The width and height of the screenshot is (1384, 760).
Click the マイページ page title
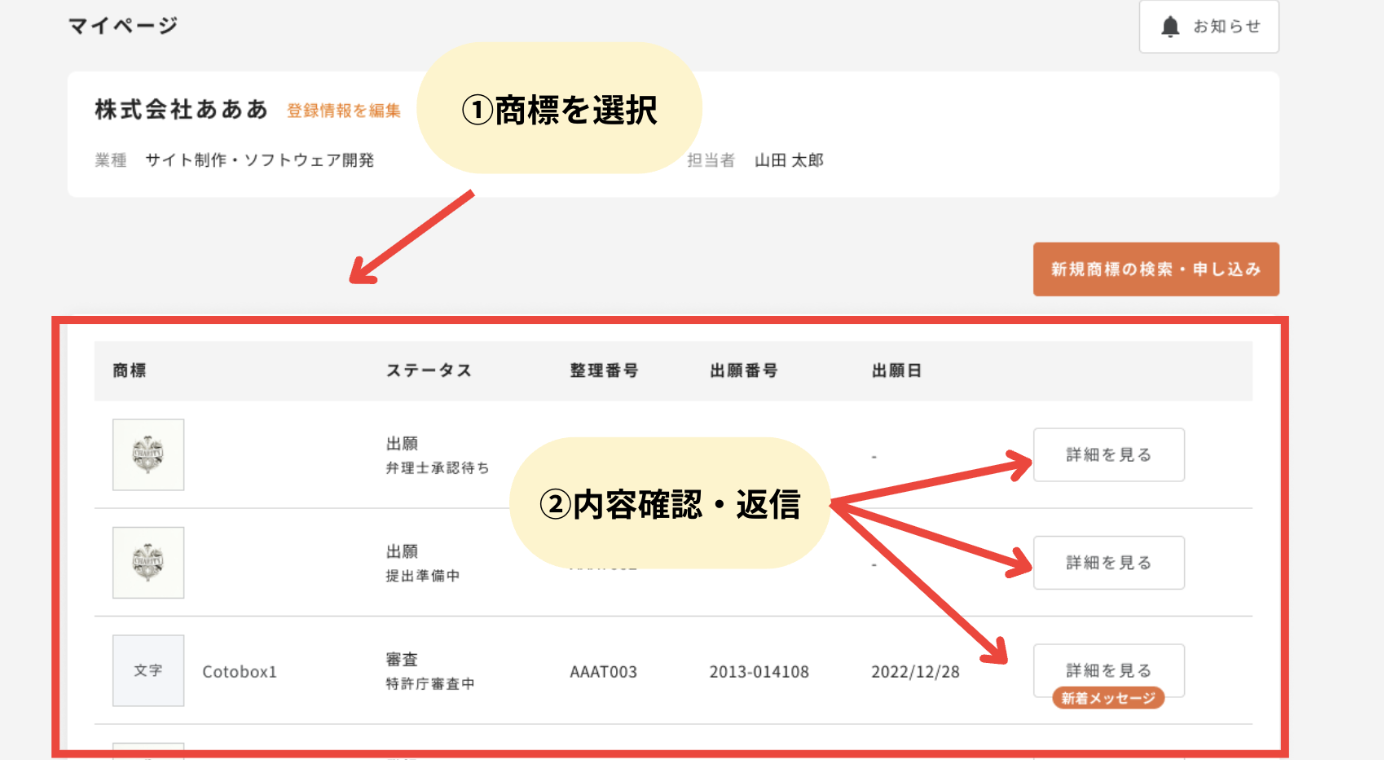coord(123,26)
